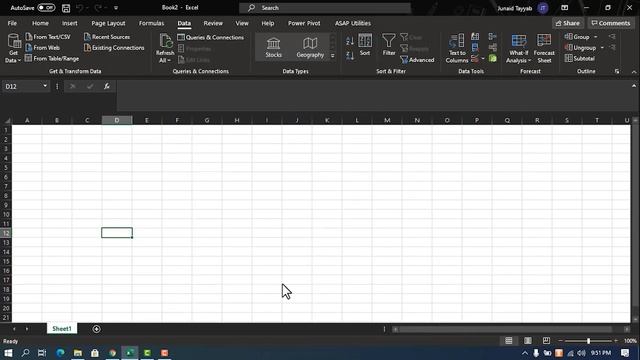This screenshot has width=640, height=360.
Task: Switch to Home tab
Action: pyautogui.click(x=40, y=23)
